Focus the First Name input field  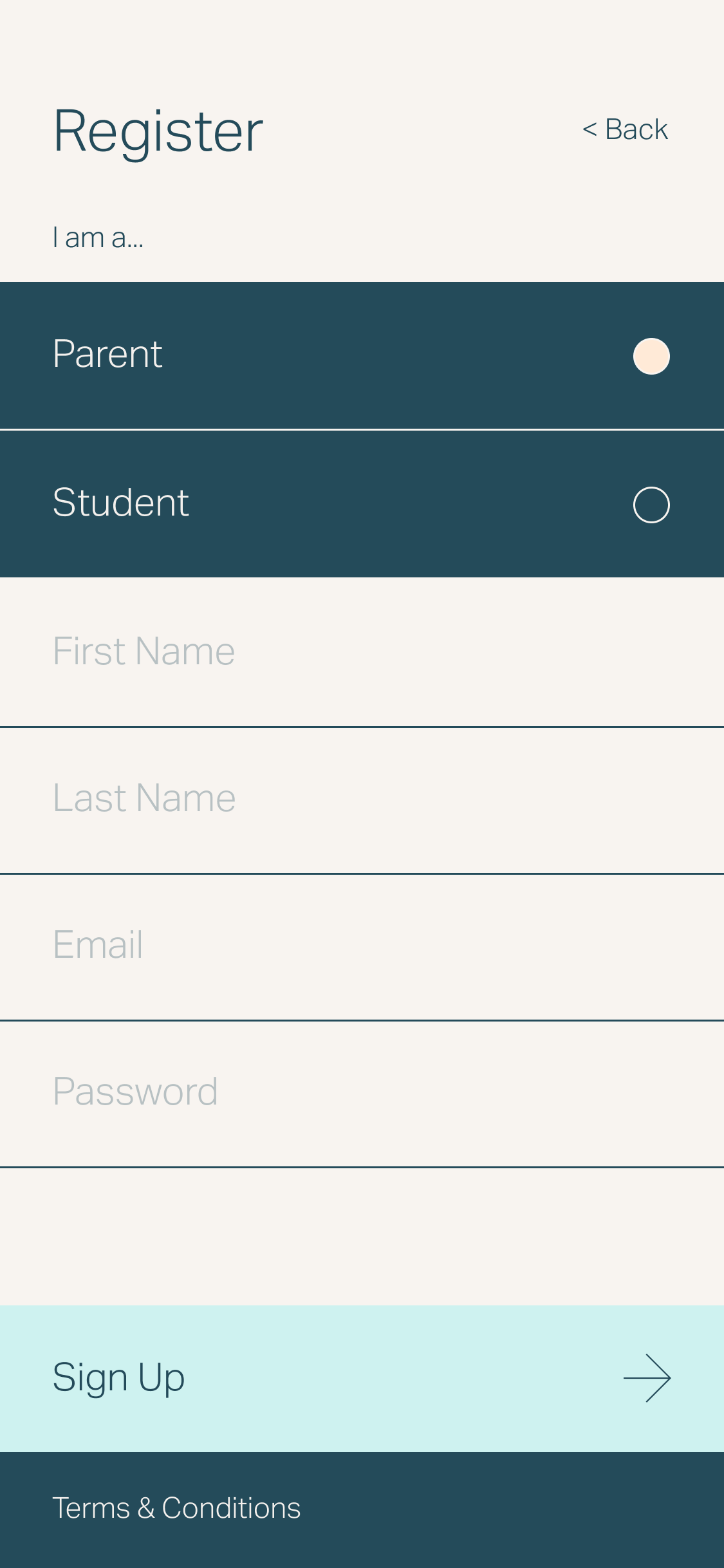pos(360,651)
